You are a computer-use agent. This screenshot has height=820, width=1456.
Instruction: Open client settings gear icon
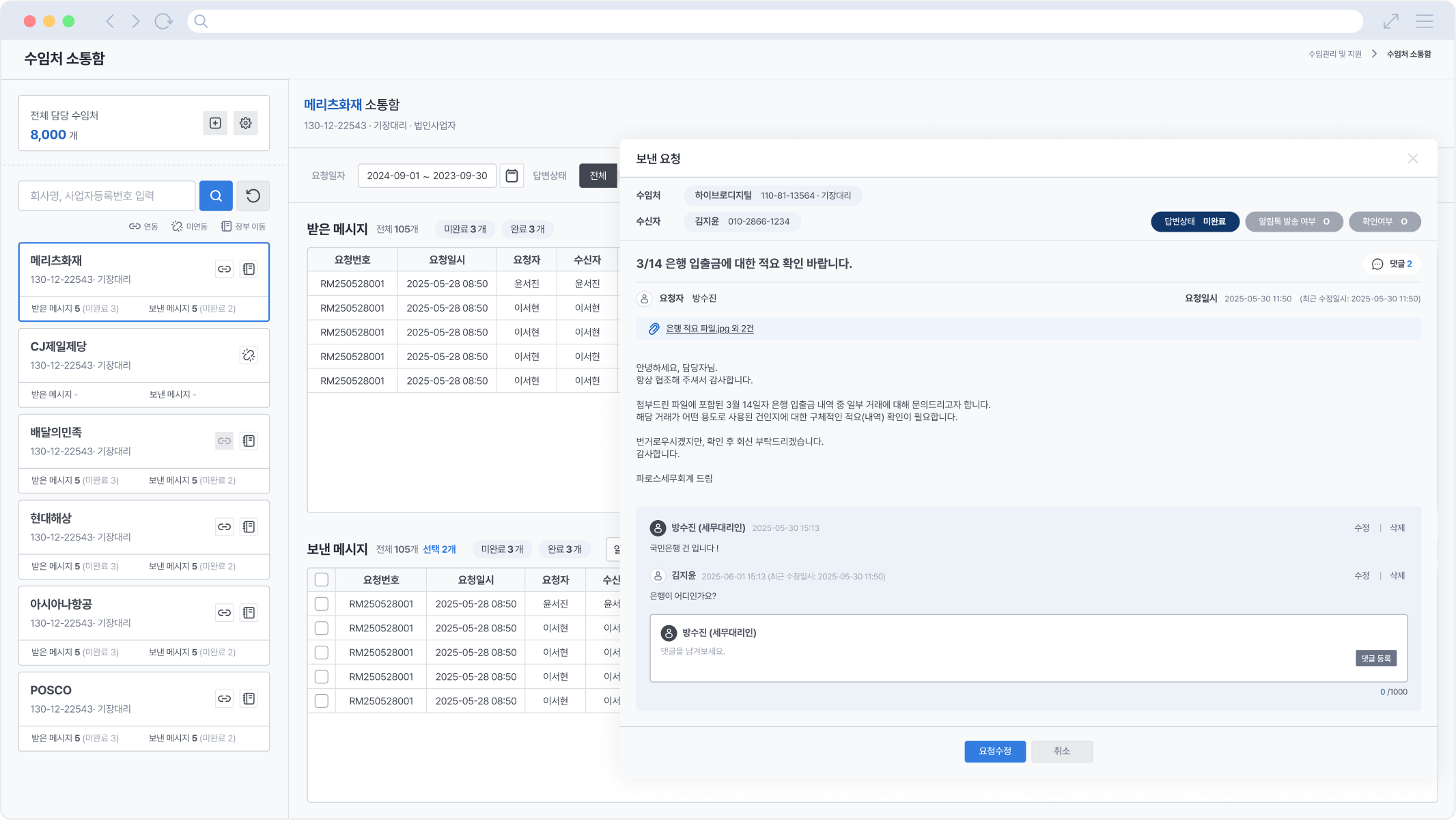[x=245, y=123]
